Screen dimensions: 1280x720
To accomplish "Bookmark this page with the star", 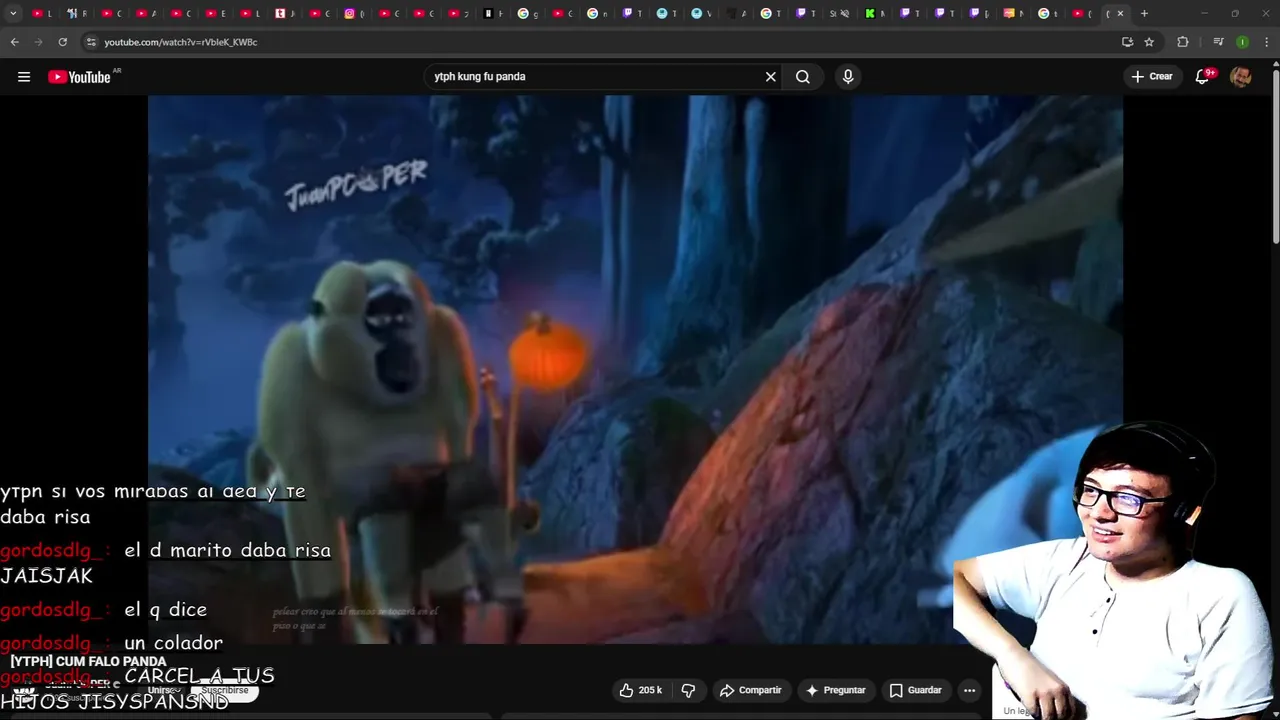I will pos(1149,42).
